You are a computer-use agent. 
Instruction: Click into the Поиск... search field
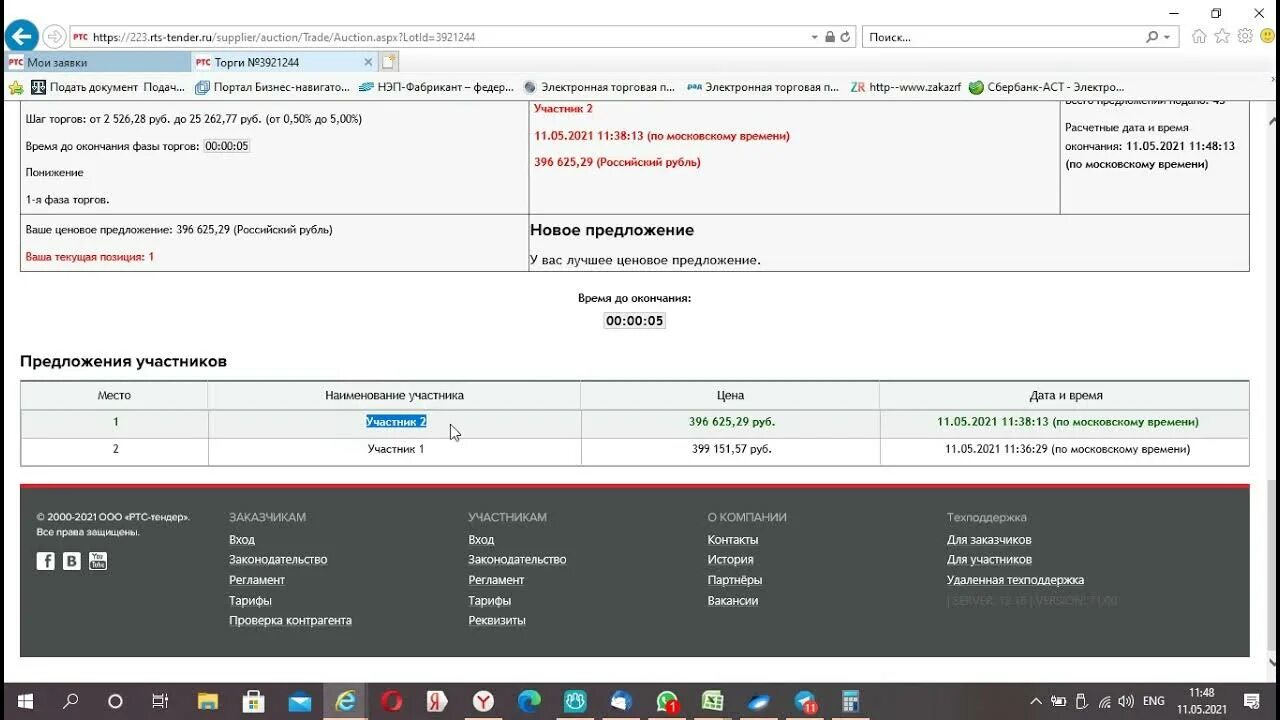pos(1003,37)
